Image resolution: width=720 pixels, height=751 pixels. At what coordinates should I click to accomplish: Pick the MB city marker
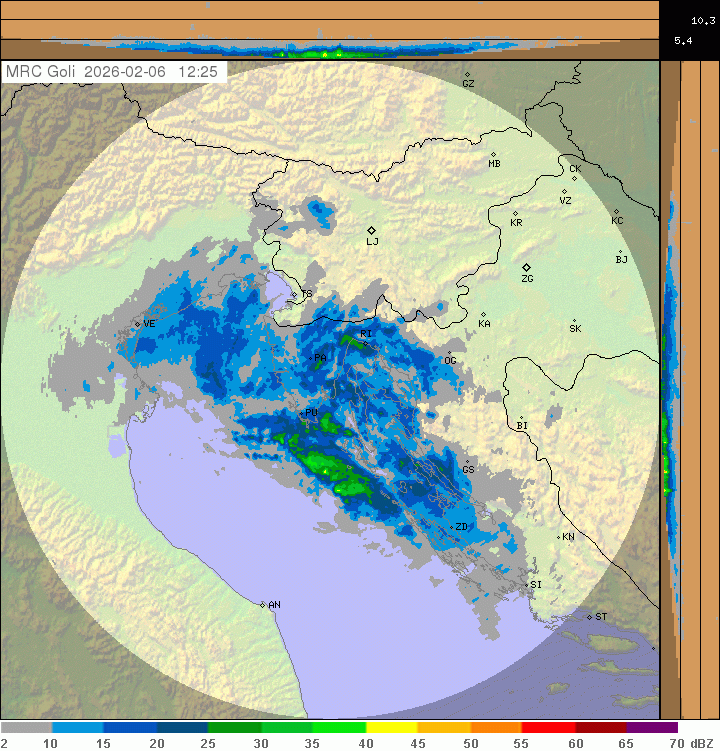tap(493, 155)
